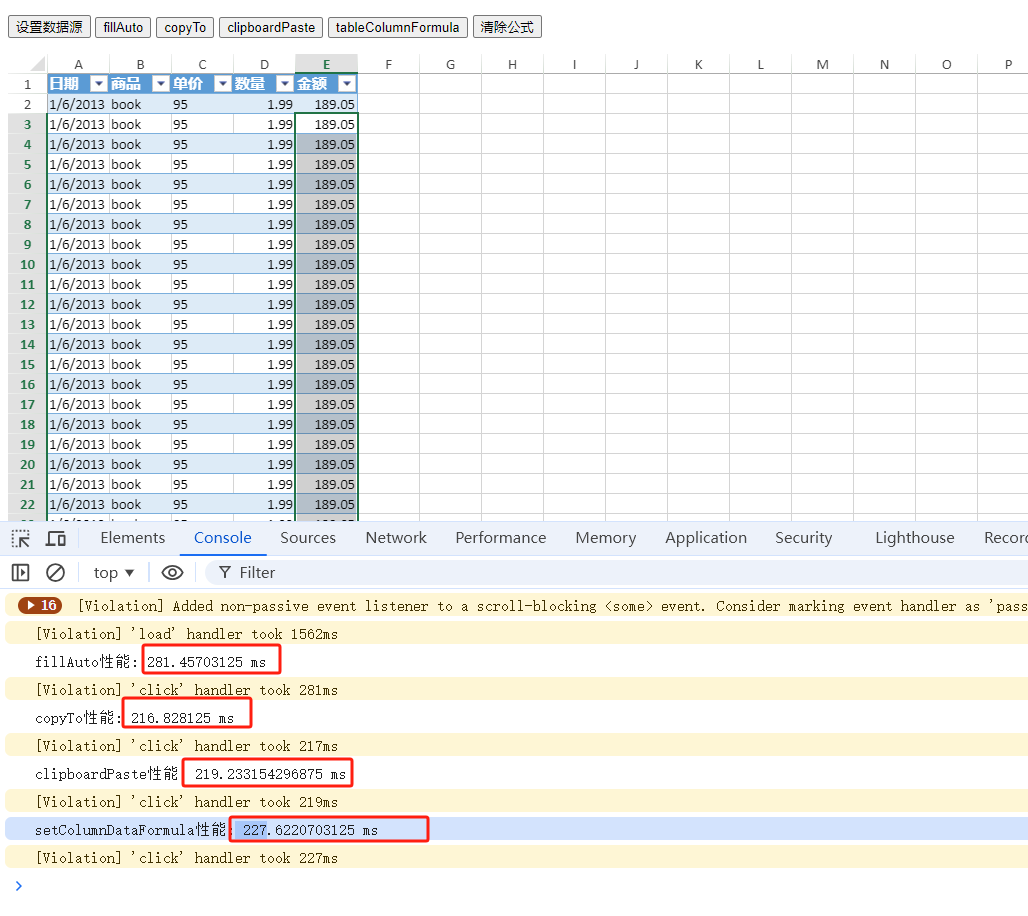Viewport: 1028px width, 916px height.
Task: Switch to the Elements tab
Action: coord(133,538)
